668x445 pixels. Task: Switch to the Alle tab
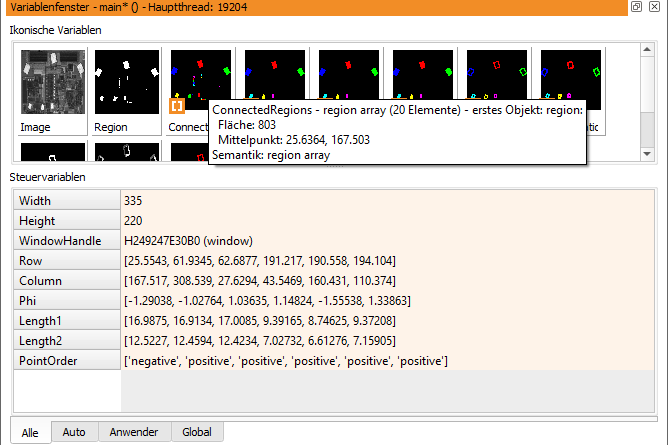[30, 433]
